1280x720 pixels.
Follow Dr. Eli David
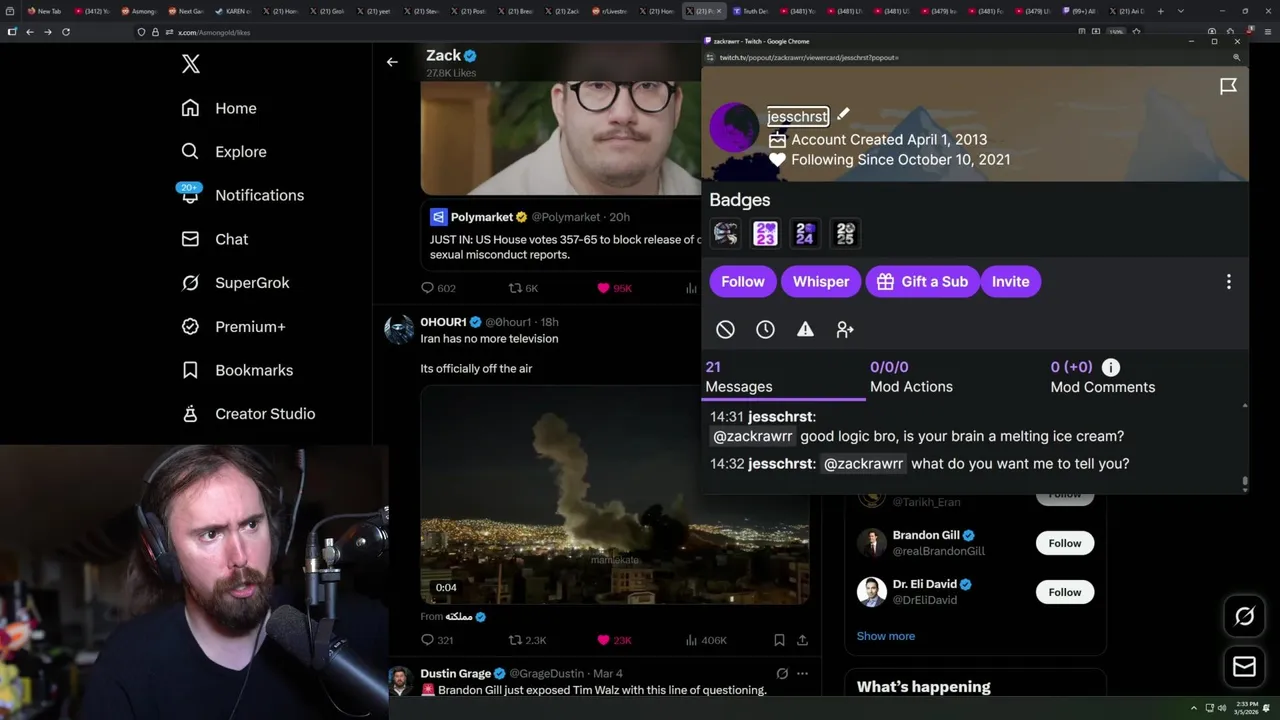(1065, 592)
